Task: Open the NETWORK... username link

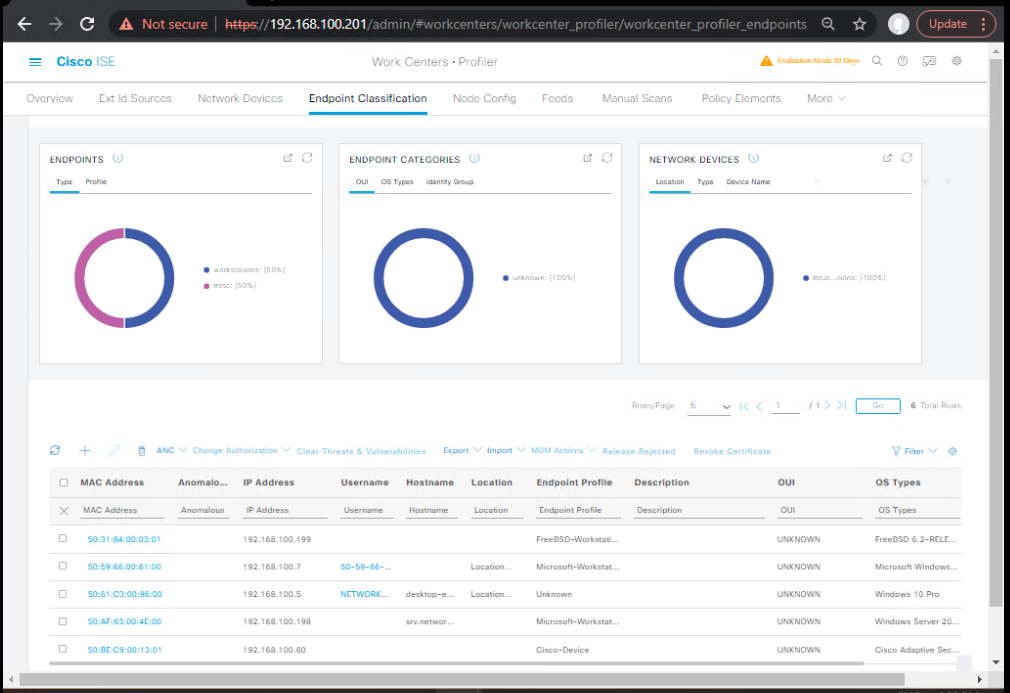Action: [364, 594]
